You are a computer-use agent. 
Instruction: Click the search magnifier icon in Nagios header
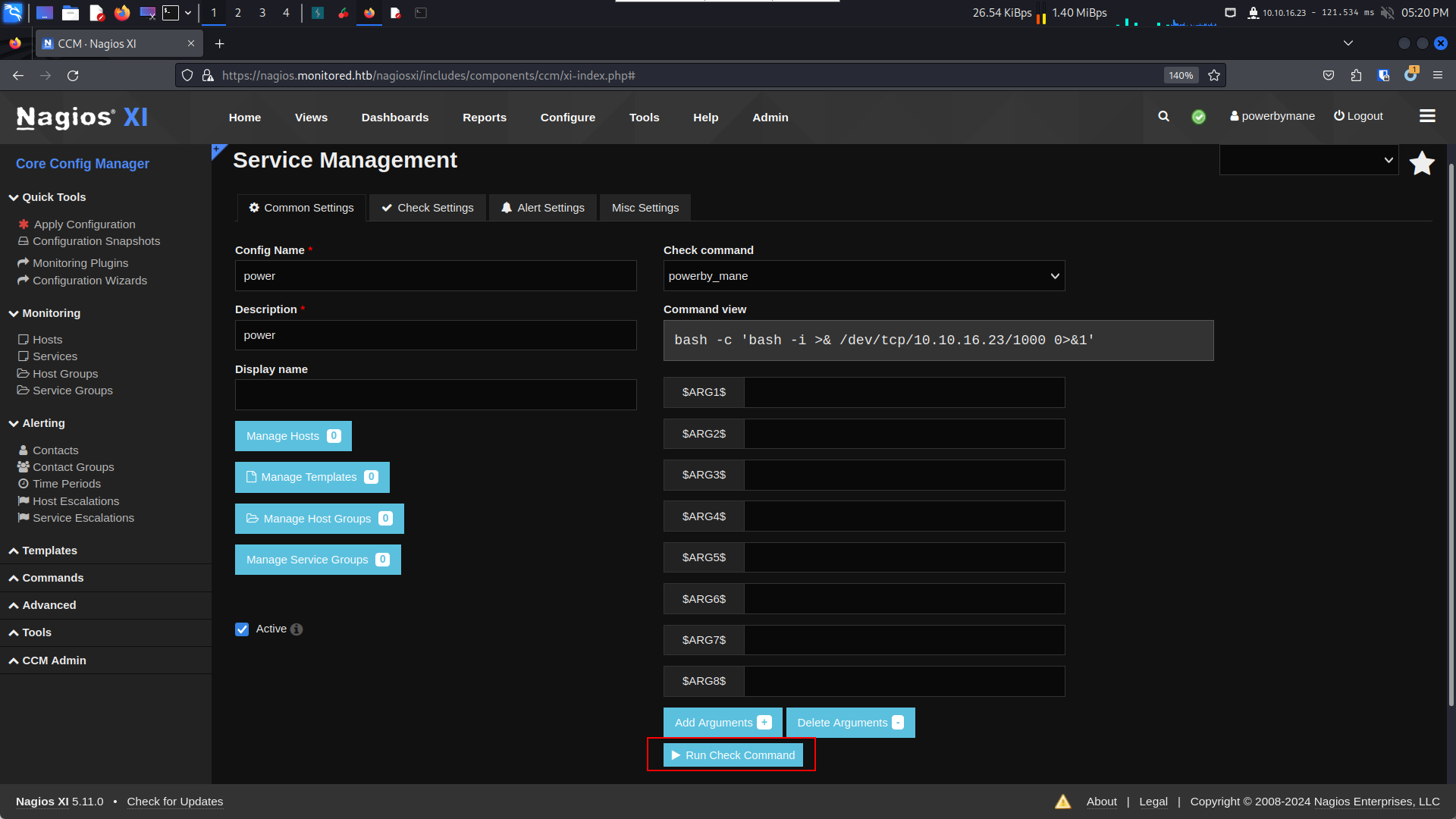[1163, 116]
